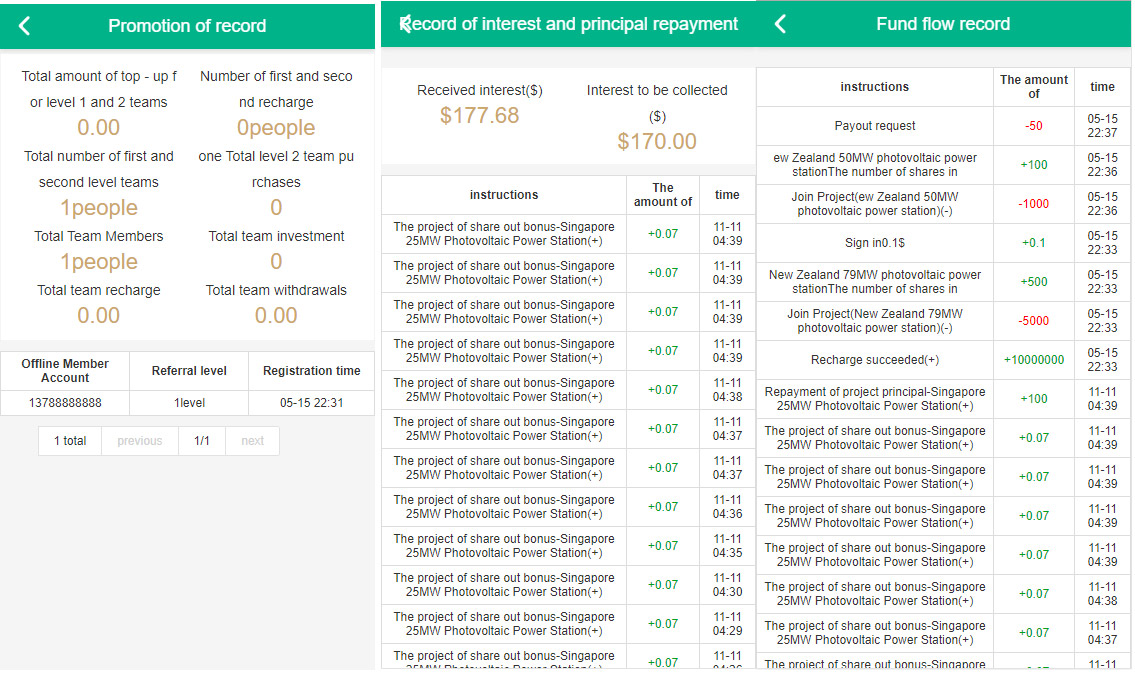Tap the Interest to be collected $170.00 value
1135x674 pixels.
pos(657,142)
